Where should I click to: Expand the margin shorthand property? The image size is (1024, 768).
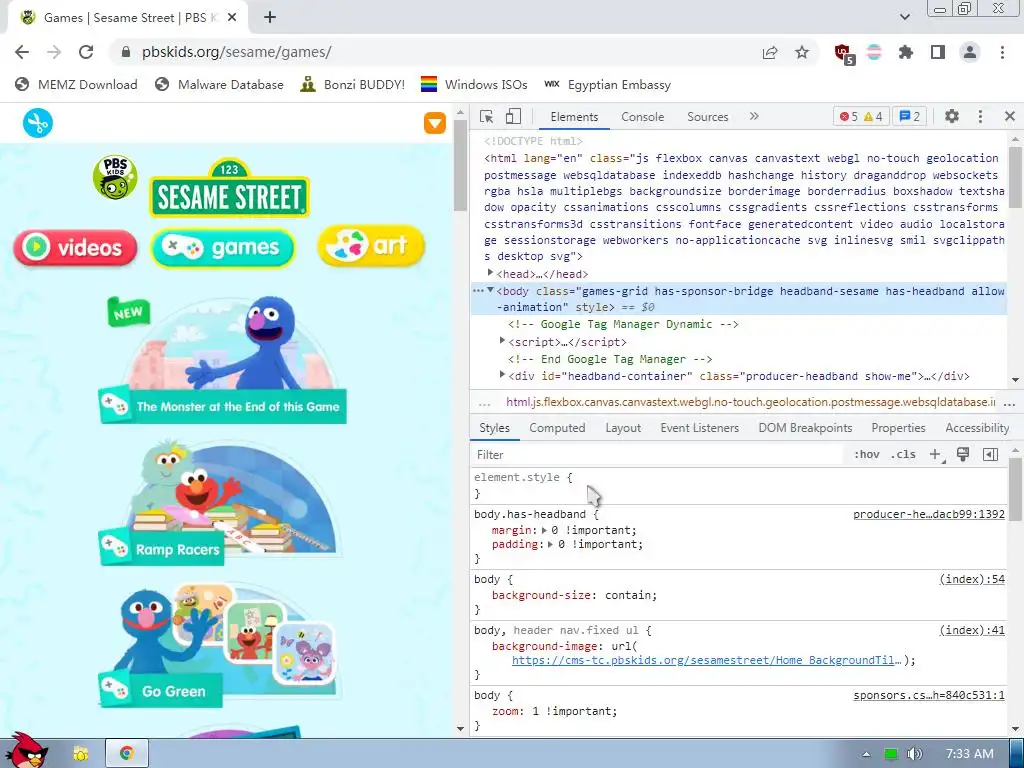pyautogui.click(x=545, y=530)
